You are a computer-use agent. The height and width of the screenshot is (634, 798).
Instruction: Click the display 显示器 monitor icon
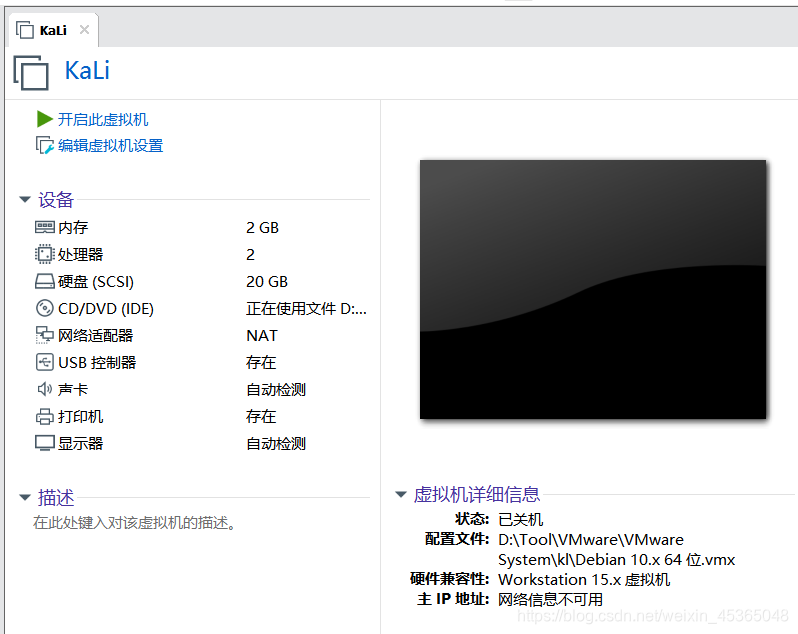point(44,443)
